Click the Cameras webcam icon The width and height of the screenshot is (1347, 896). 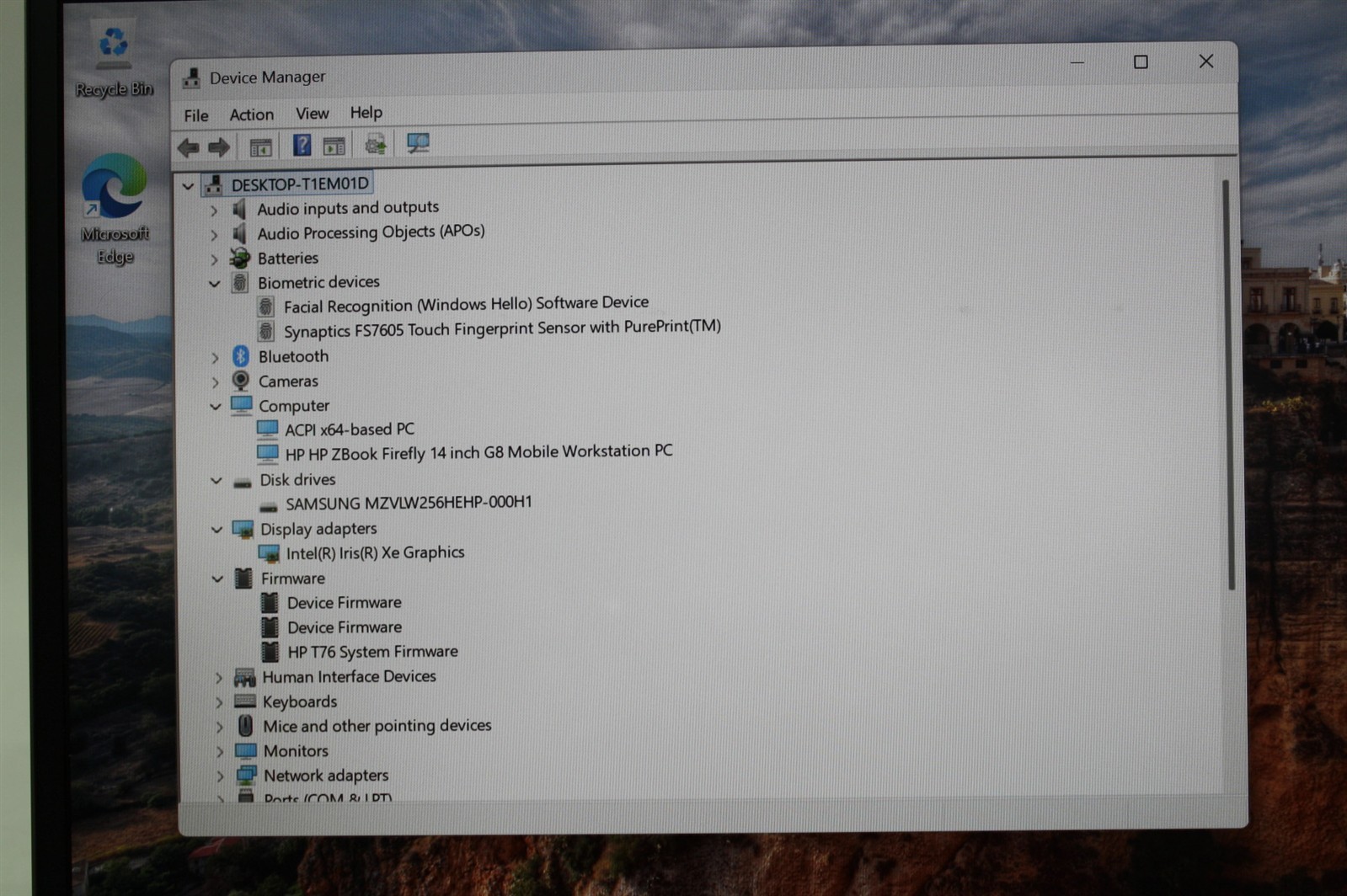(241, 381)
